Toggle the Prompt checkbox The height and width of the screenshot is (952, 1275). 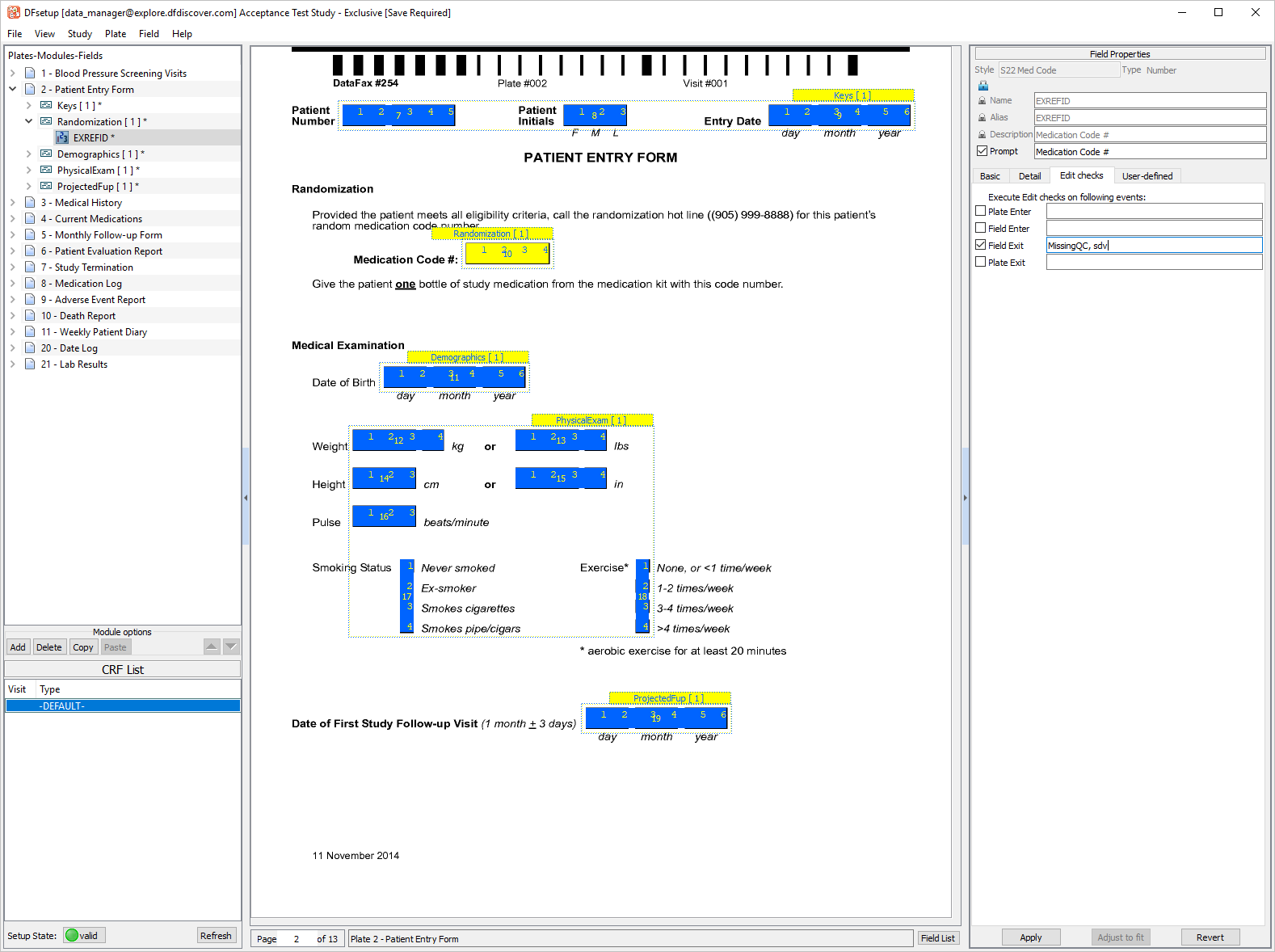tap(983, 151)
